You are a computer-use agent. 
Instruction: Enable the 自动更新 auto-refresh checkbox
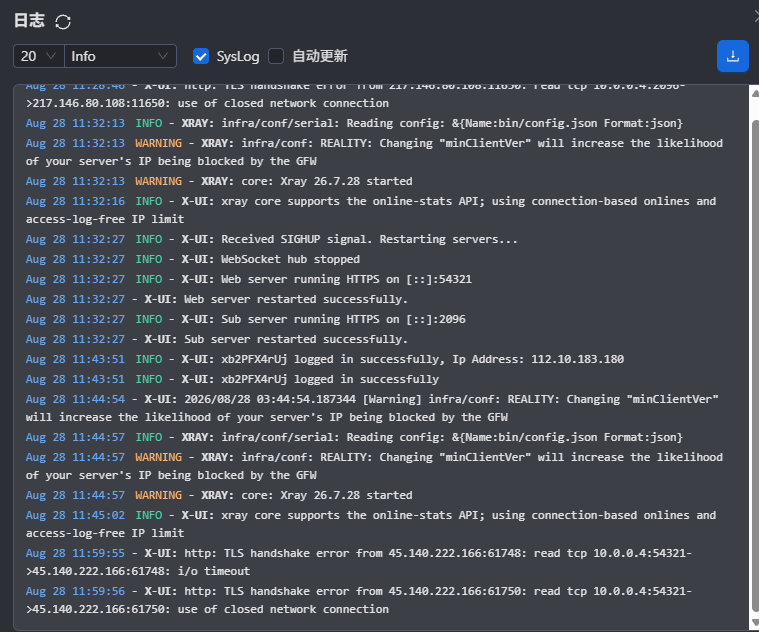coord(276,56)
